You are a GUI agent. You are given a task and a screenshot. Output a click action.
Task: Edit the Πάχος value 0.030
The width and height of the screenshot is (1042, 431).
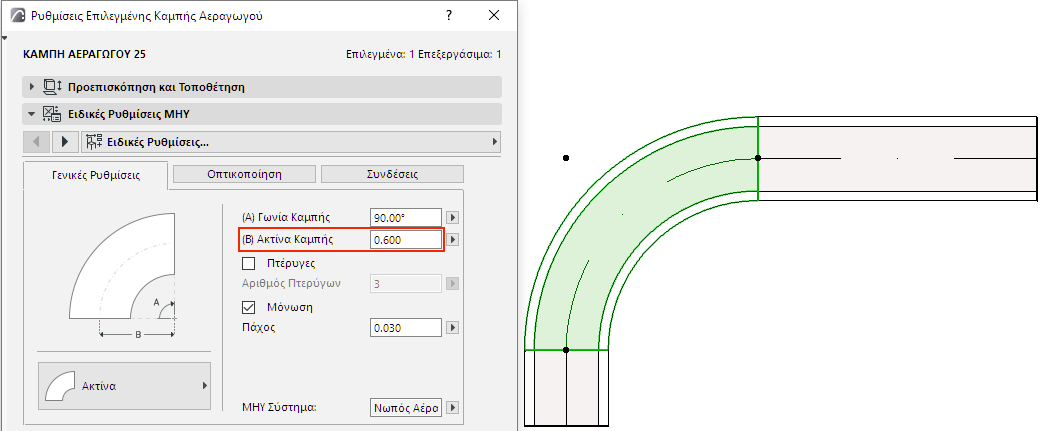click(x=406, y=327)
